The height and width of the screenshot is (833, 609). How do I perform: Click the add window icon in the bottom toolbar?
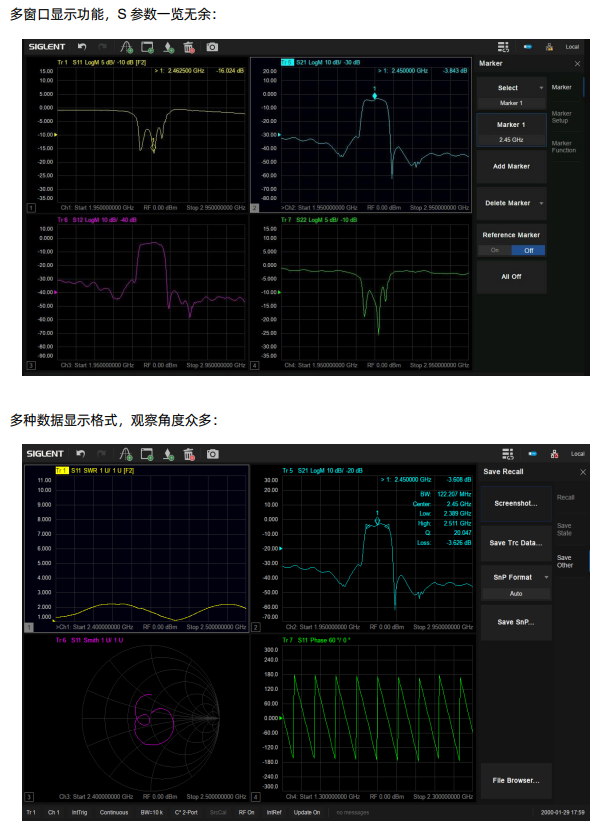pos(147,454)
